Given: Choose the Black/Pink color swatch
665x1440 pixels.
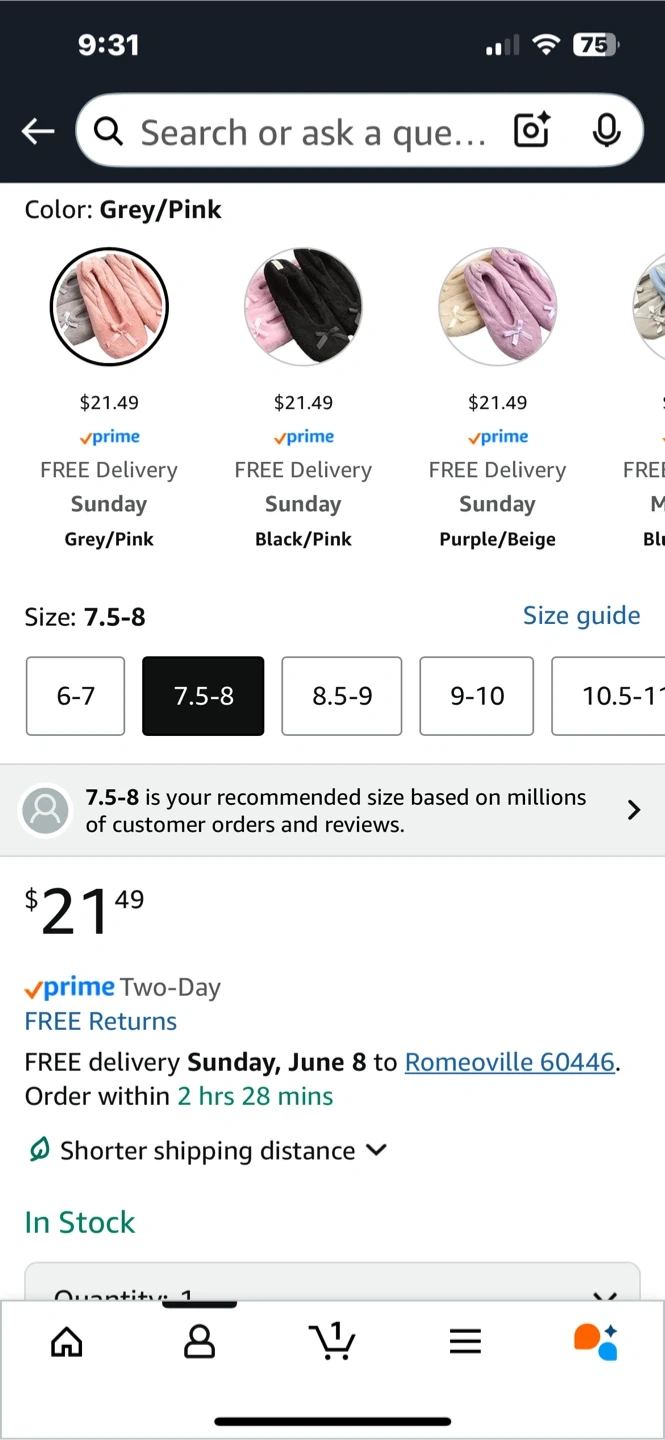Looking at the screenshot, I should point(303,306).
